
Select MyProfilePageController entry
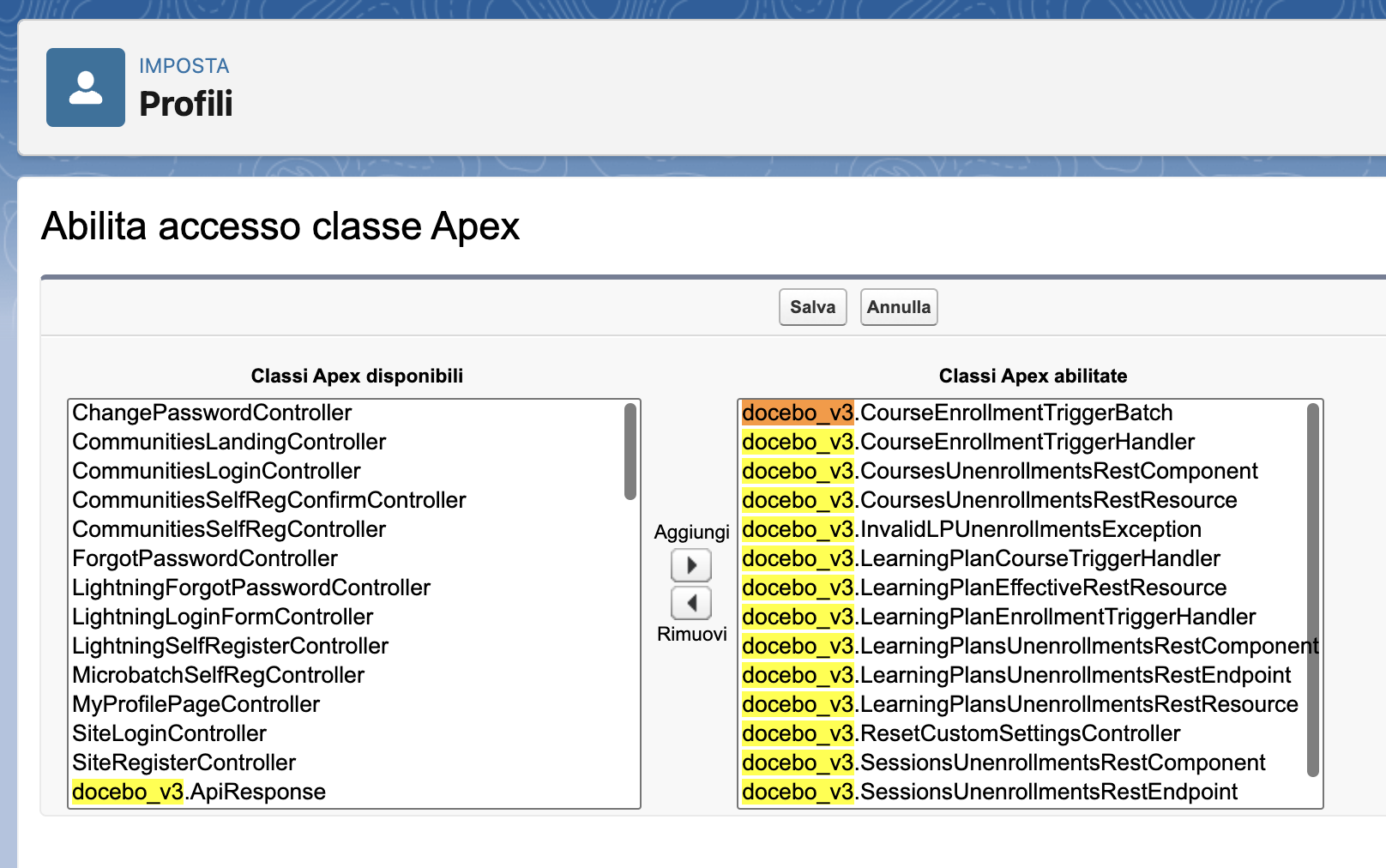(196, 704)
